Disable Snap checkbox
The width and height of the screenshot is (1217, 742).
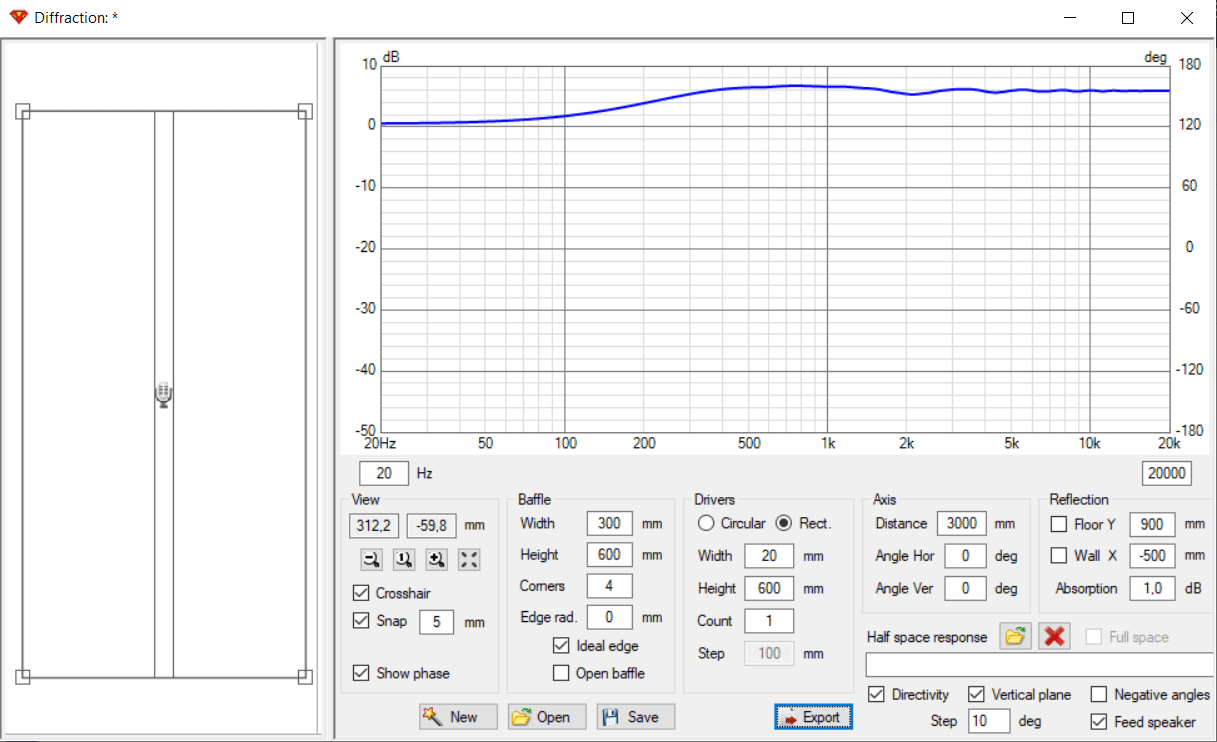point(362,621)
